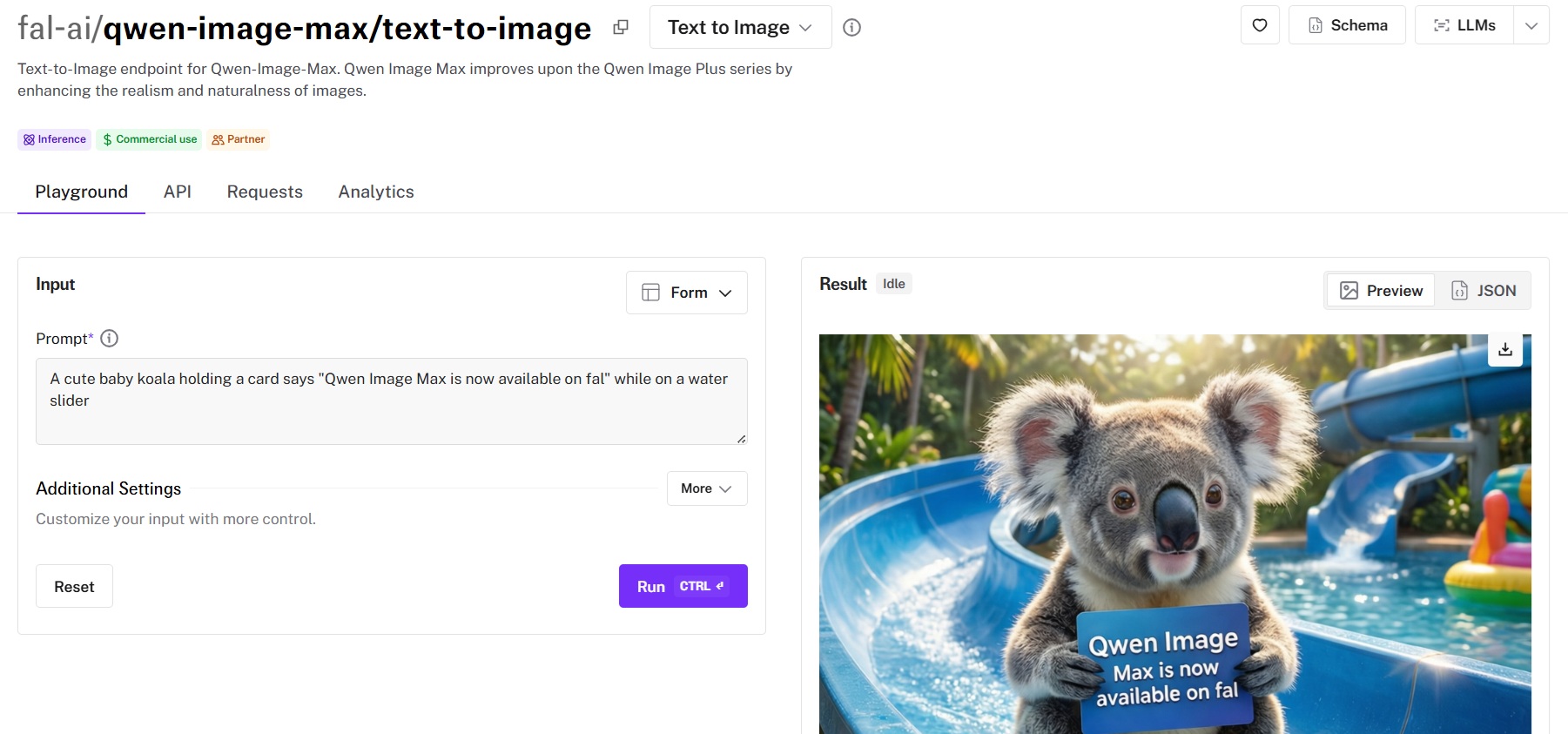Go to the Analytics tab
This screenshot has width=1568, height=734.
click(376, 192)
